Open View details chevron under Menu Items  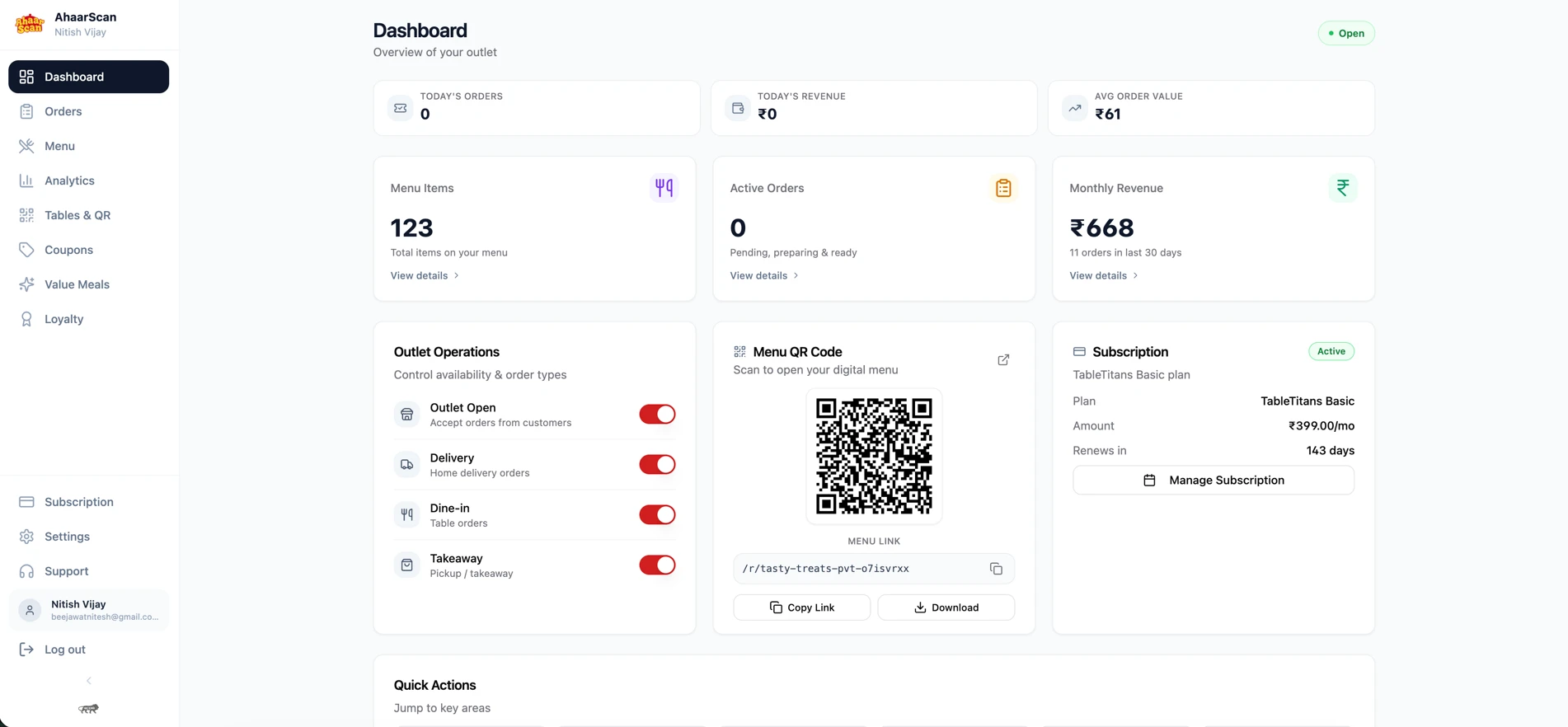point(456,276)
